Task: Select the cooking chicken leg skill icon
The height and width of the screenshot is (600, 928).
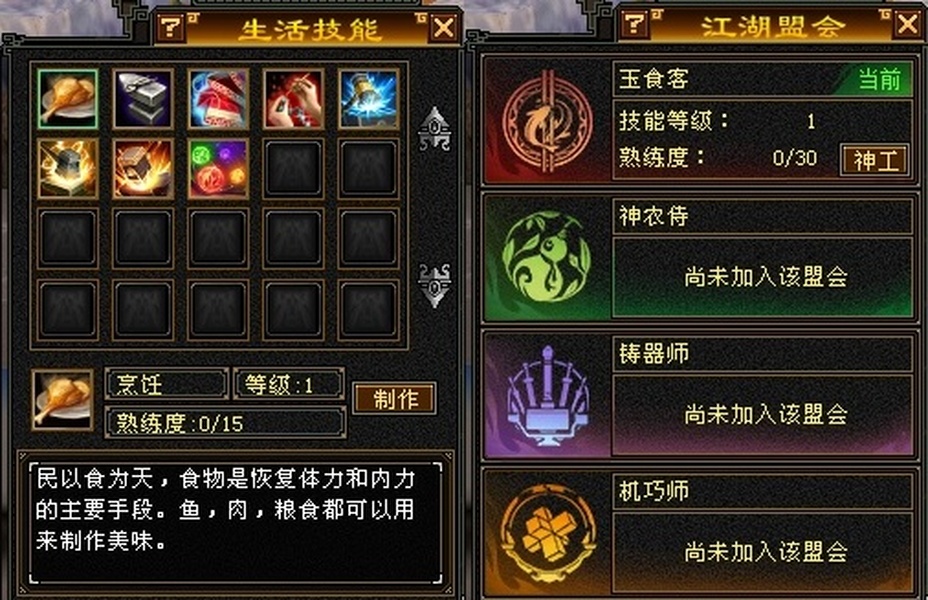Action: [67, 99]
